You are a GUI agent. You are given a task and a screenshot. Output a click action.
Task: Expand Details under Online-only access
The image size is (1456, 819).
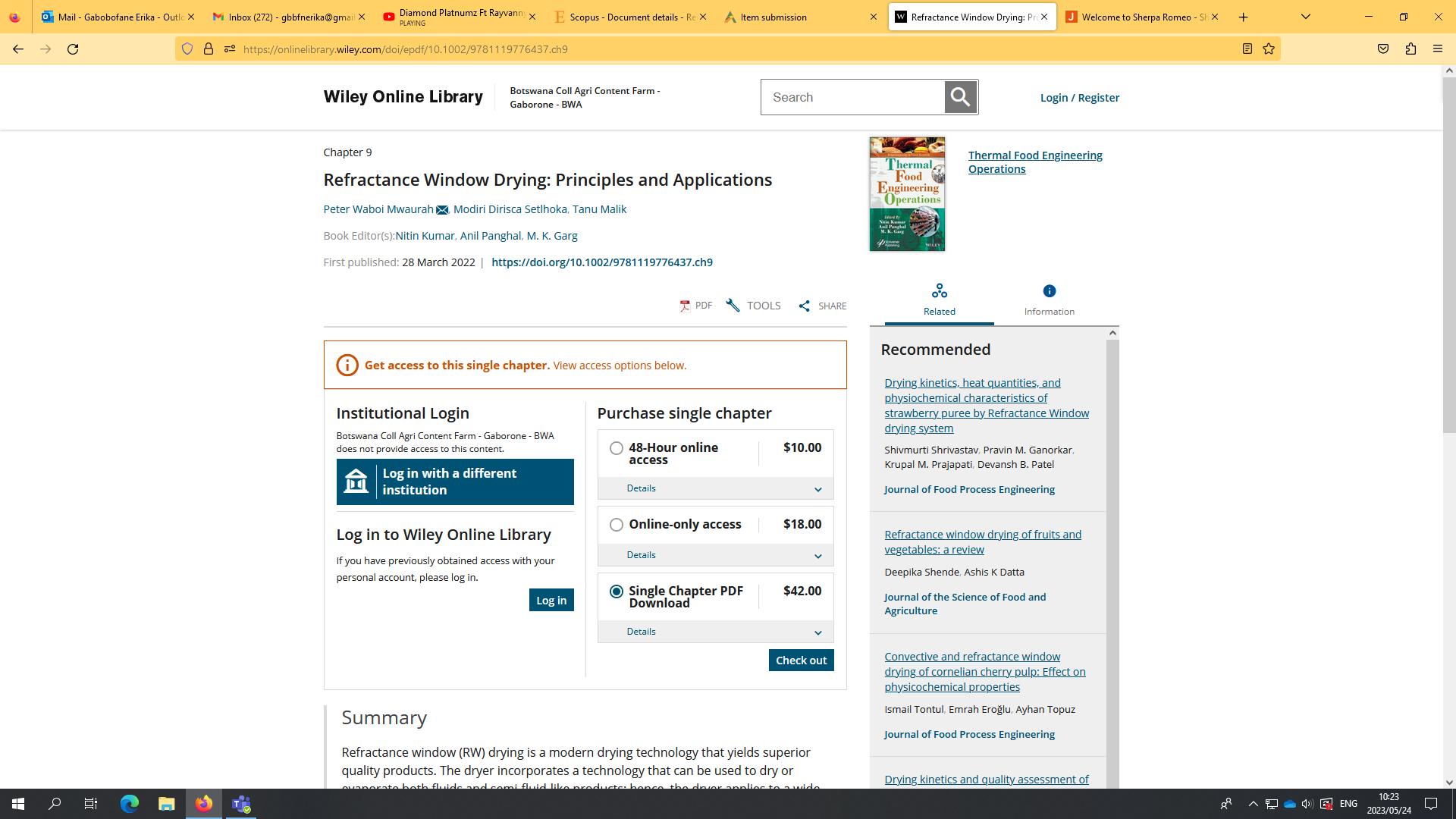716,555
